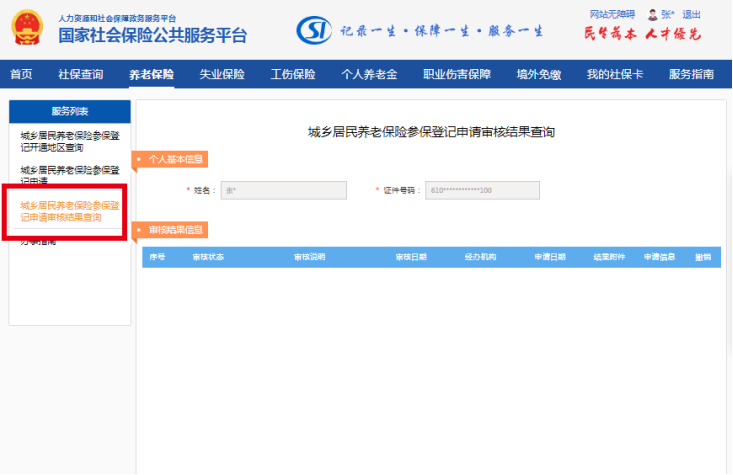Click the 姓名 name input field
733x475 pixels.
point(283,190)
